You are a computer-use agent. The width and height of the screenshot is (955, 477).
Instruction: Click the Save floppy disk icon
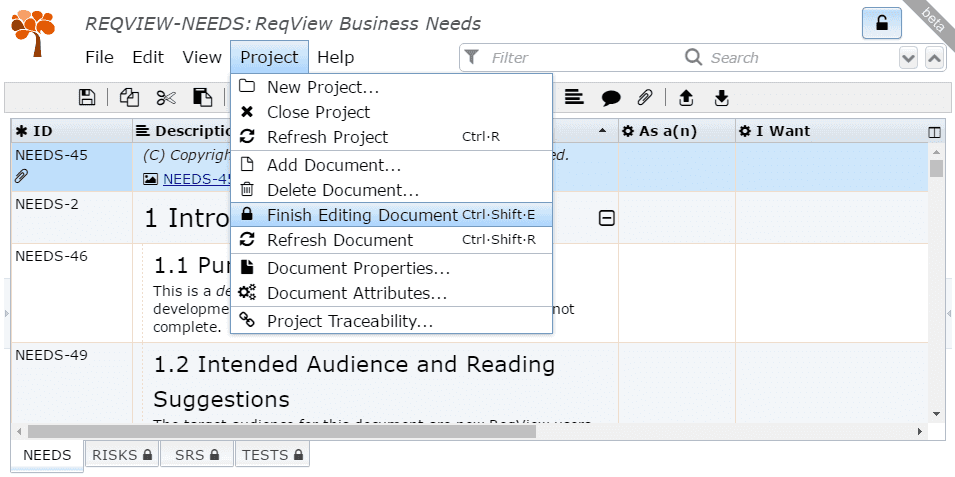[x=87, y=97]
